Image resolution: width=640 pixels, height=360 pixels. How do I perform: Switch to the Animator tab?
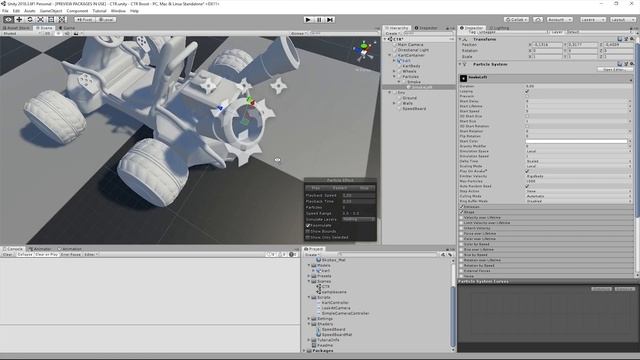pos(40,249)
